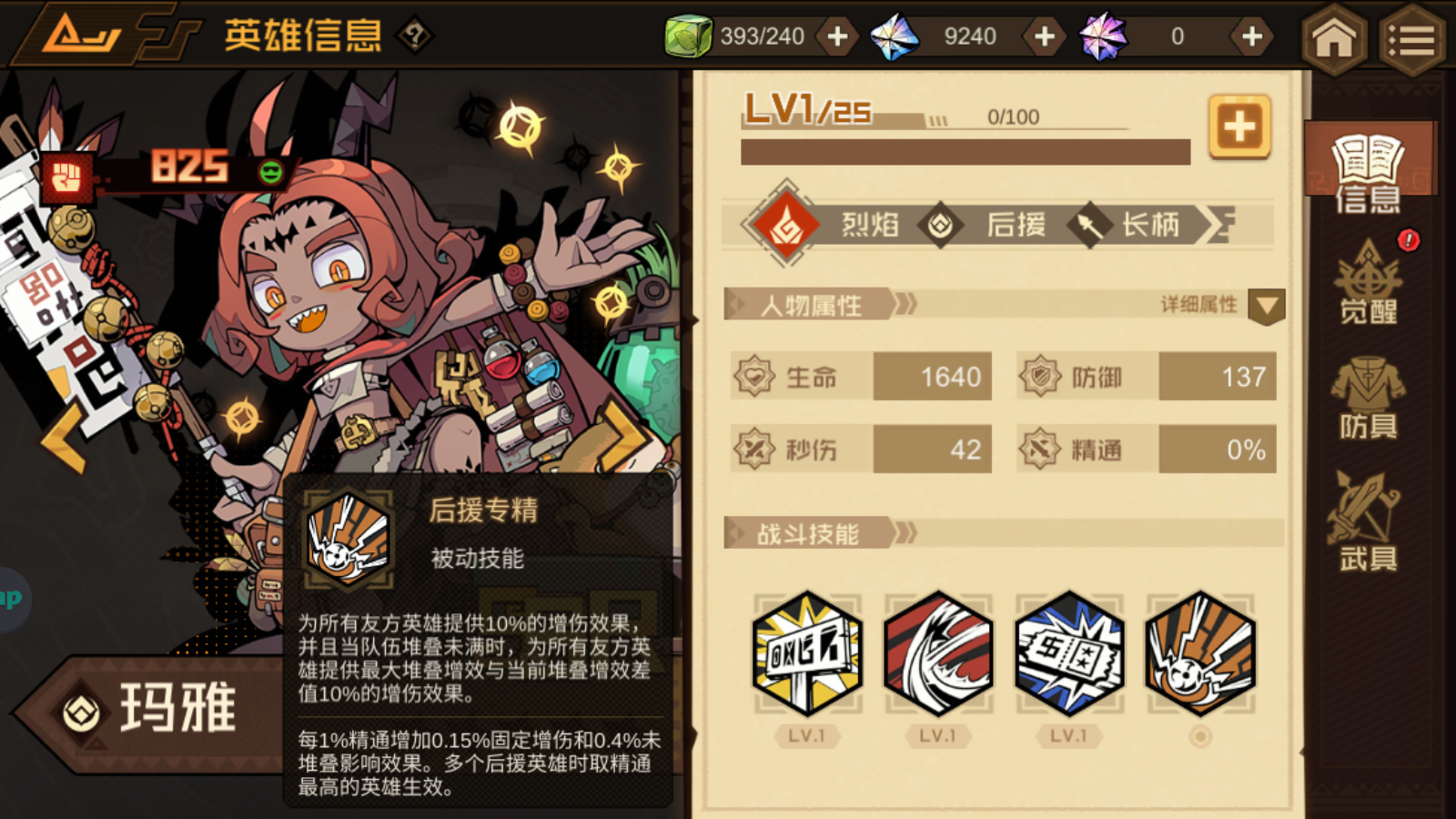This screenshot has width=1456, height=819.
Task: Click the experience progress bar
Action: (x=966, y=152)
